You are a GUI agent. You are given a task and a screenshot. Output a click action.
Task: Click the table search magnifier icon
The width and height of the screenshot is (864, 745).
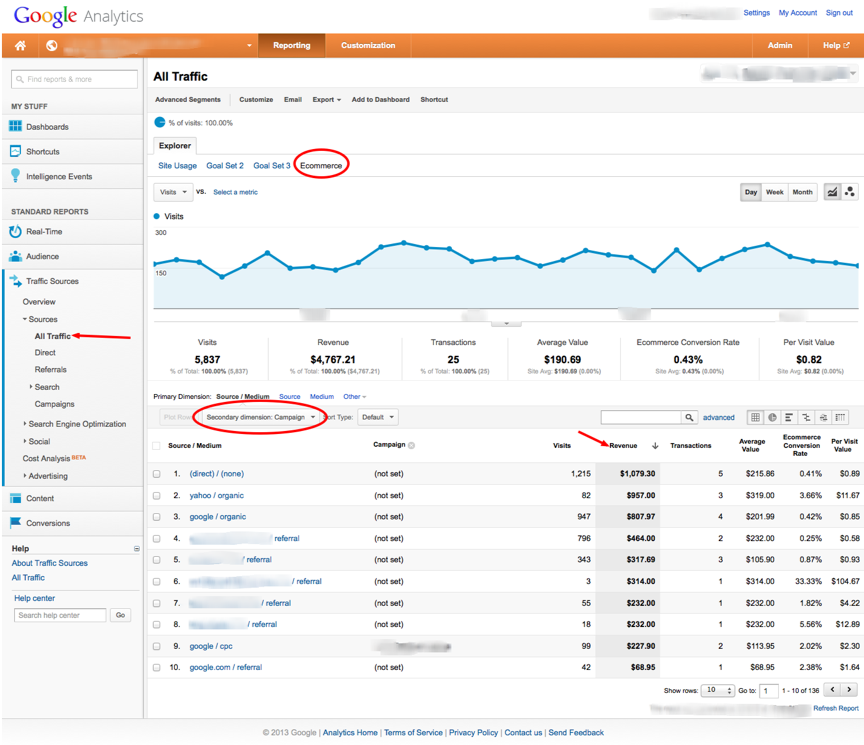click(x=690, y=417)
